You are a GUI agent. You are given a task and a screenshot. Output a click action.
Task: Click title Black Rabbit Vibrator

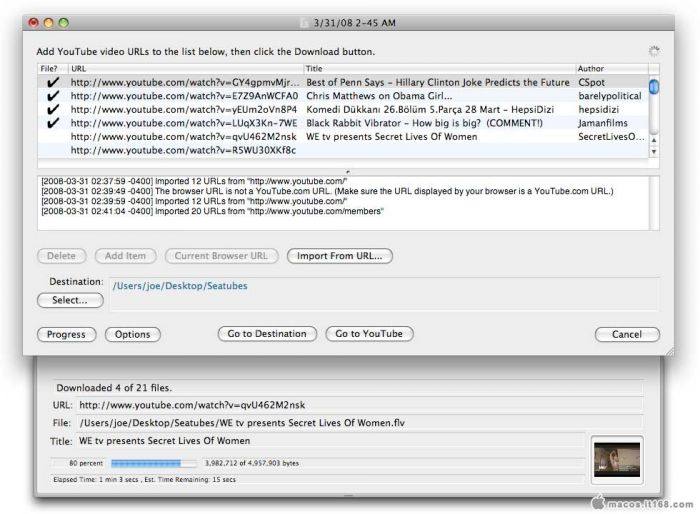tap(424, 123)
